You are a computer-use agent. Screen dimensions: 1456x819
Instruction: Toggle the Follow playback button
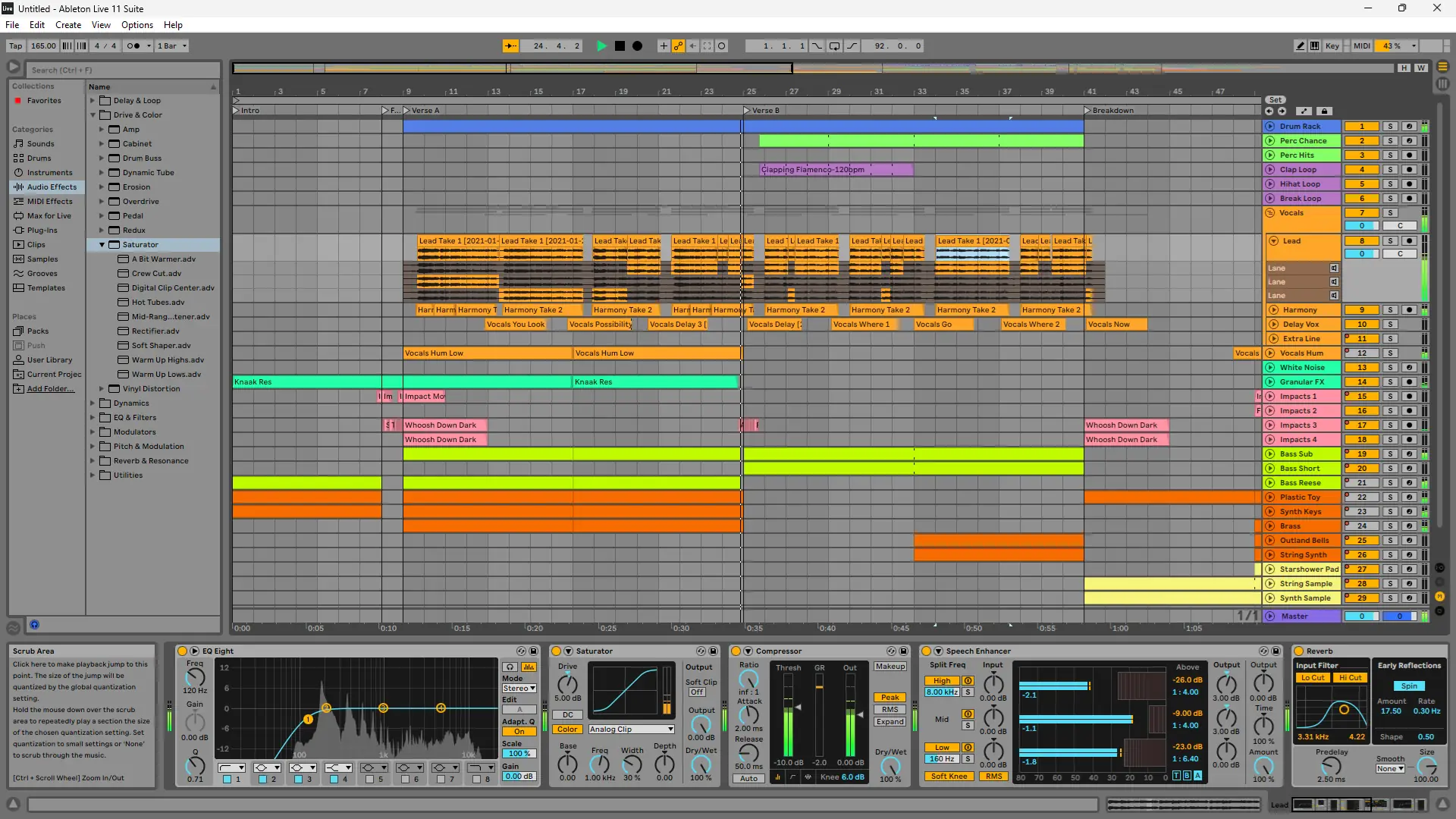[511, 46]
